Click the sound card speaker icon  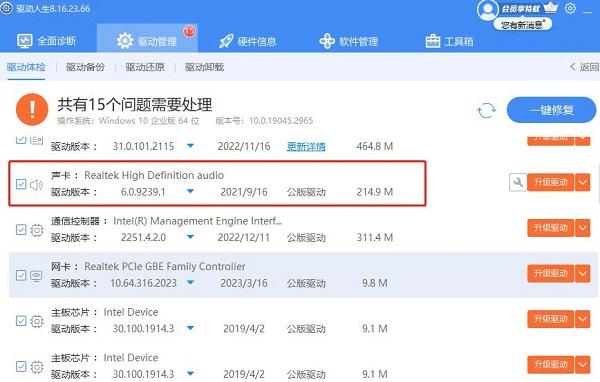pos(36,185)
